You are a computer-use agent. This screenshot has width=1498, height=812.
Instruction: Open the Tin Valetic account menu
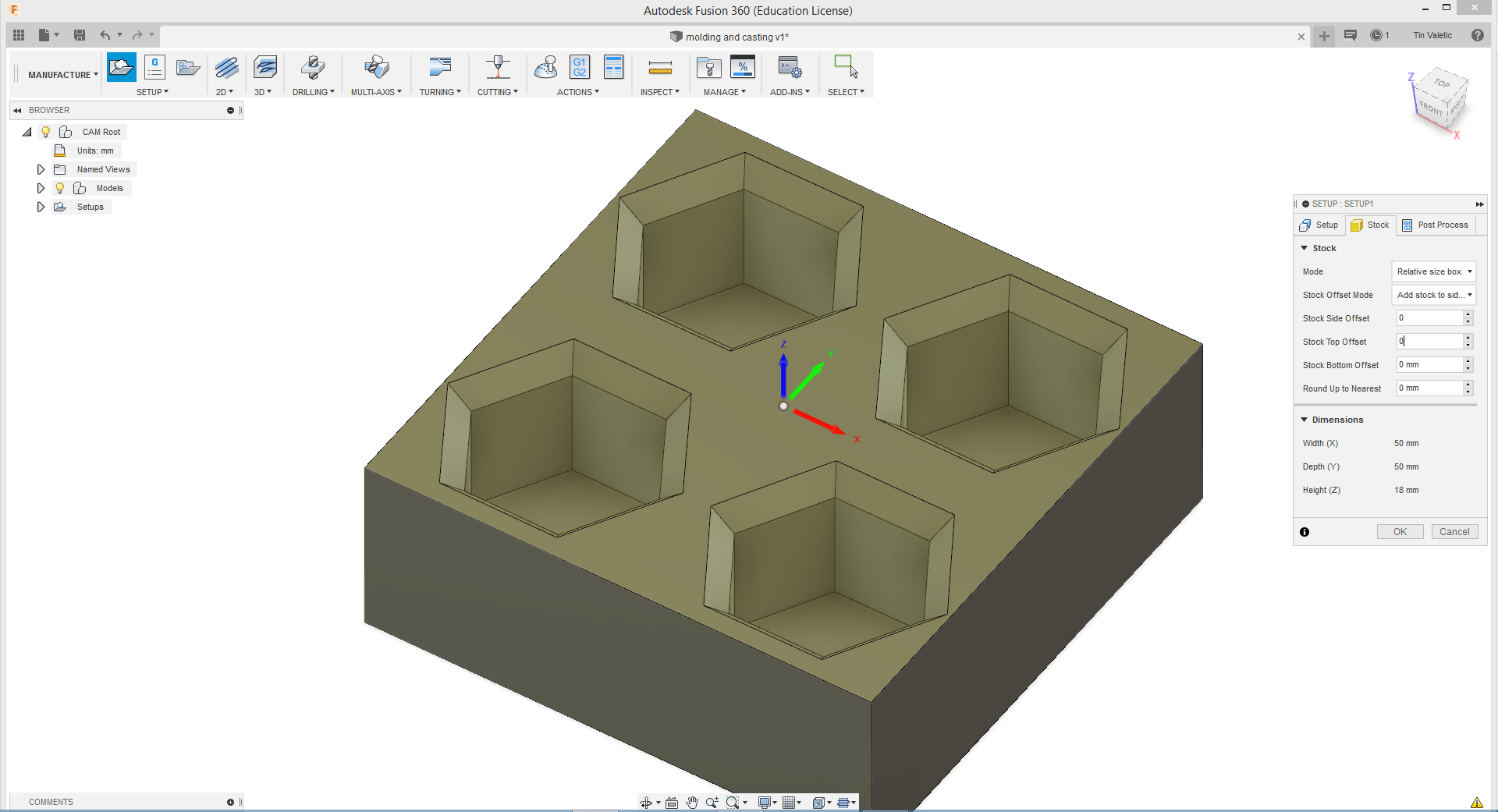click(x=1432, y=35)
